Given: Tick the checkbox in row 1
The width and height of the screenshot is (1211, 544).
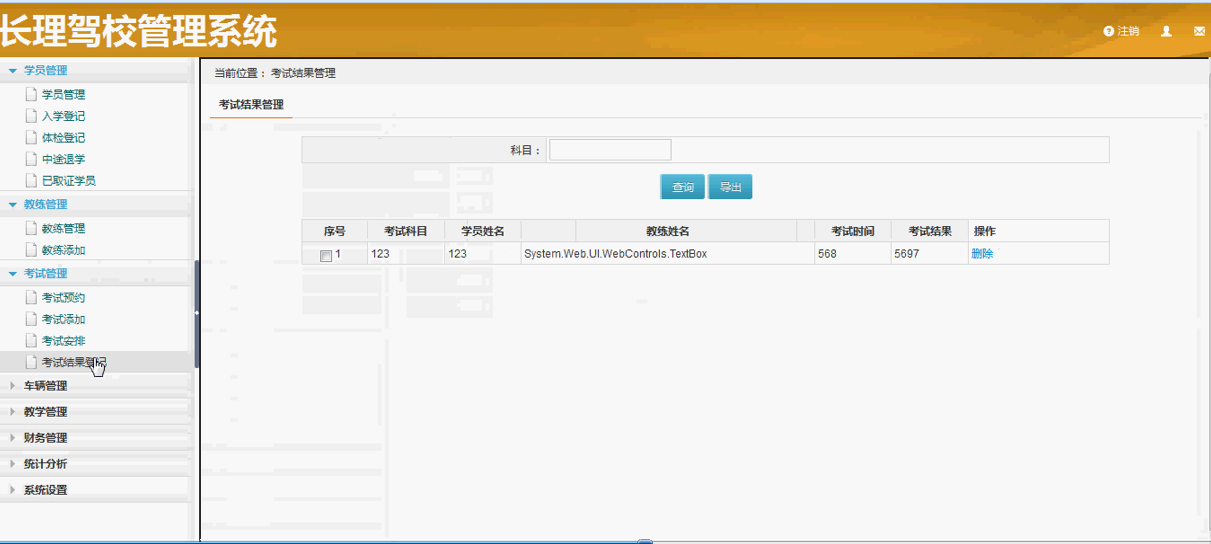Looking at the screenshot, I should (x=326, y=256).
